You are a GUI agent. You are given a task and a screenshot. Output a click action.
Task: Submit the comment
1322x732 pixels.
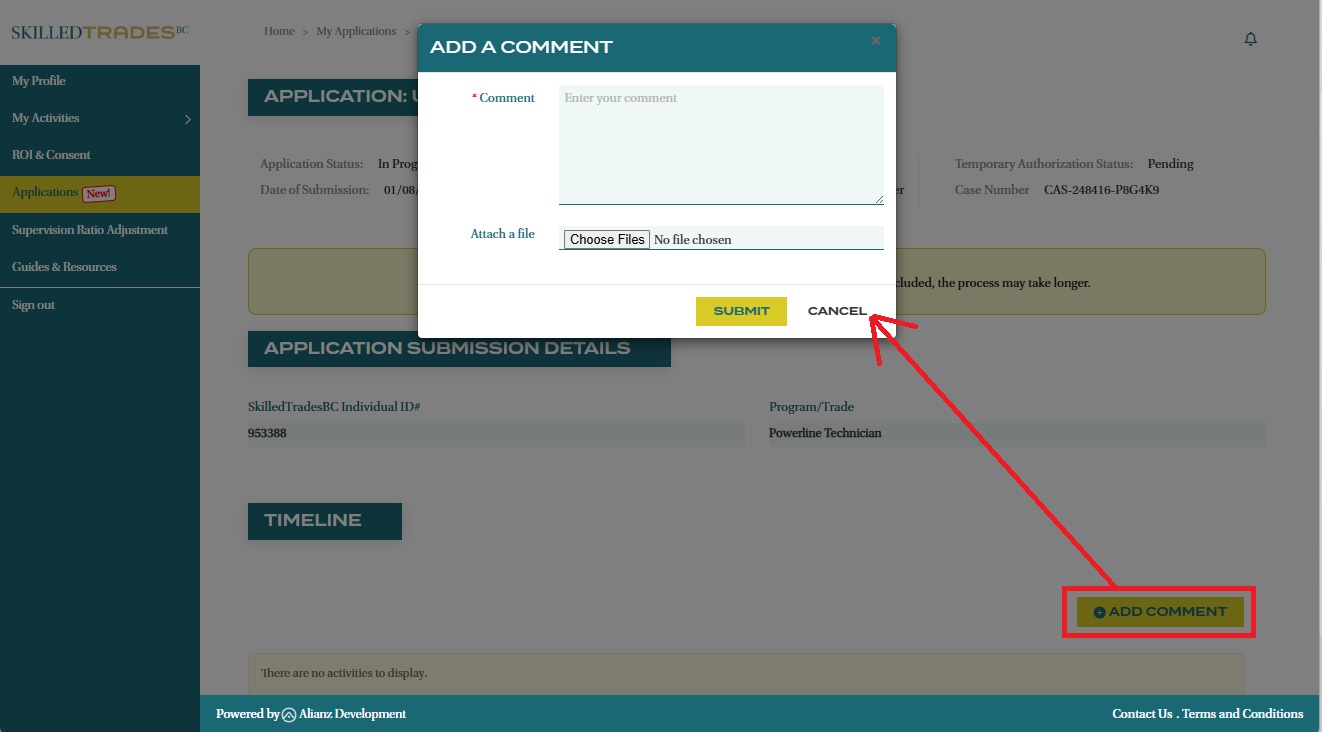pos(741,311)
